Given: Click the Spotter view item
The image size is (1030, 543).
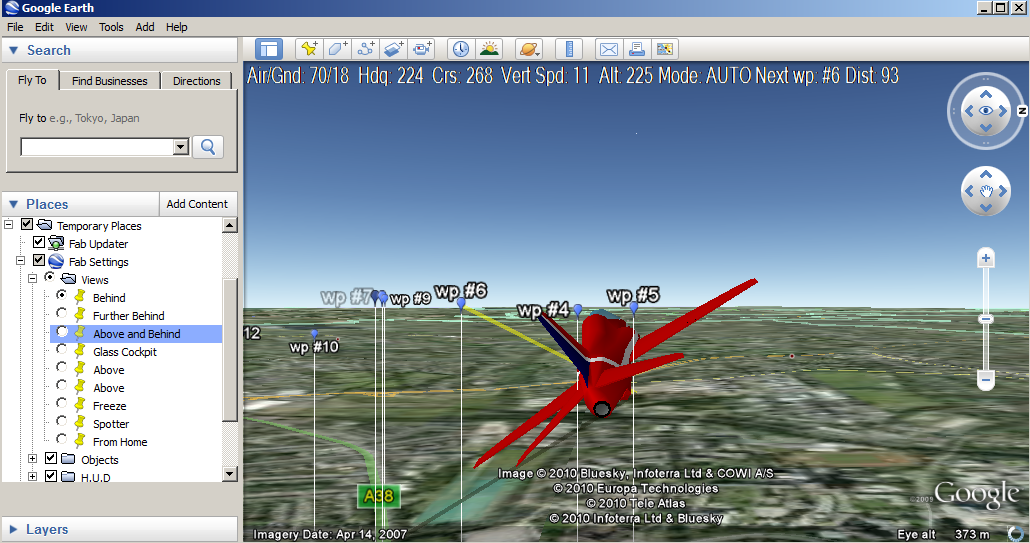Looking at the screenshot, I should (x=111, y=424).
